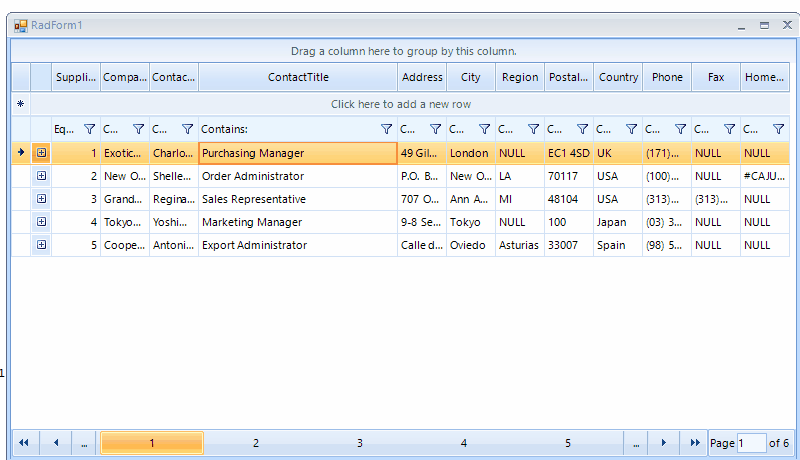This screenshot has width=800, height=460.
Task: Click the page number input field
Action: (751, 443)
